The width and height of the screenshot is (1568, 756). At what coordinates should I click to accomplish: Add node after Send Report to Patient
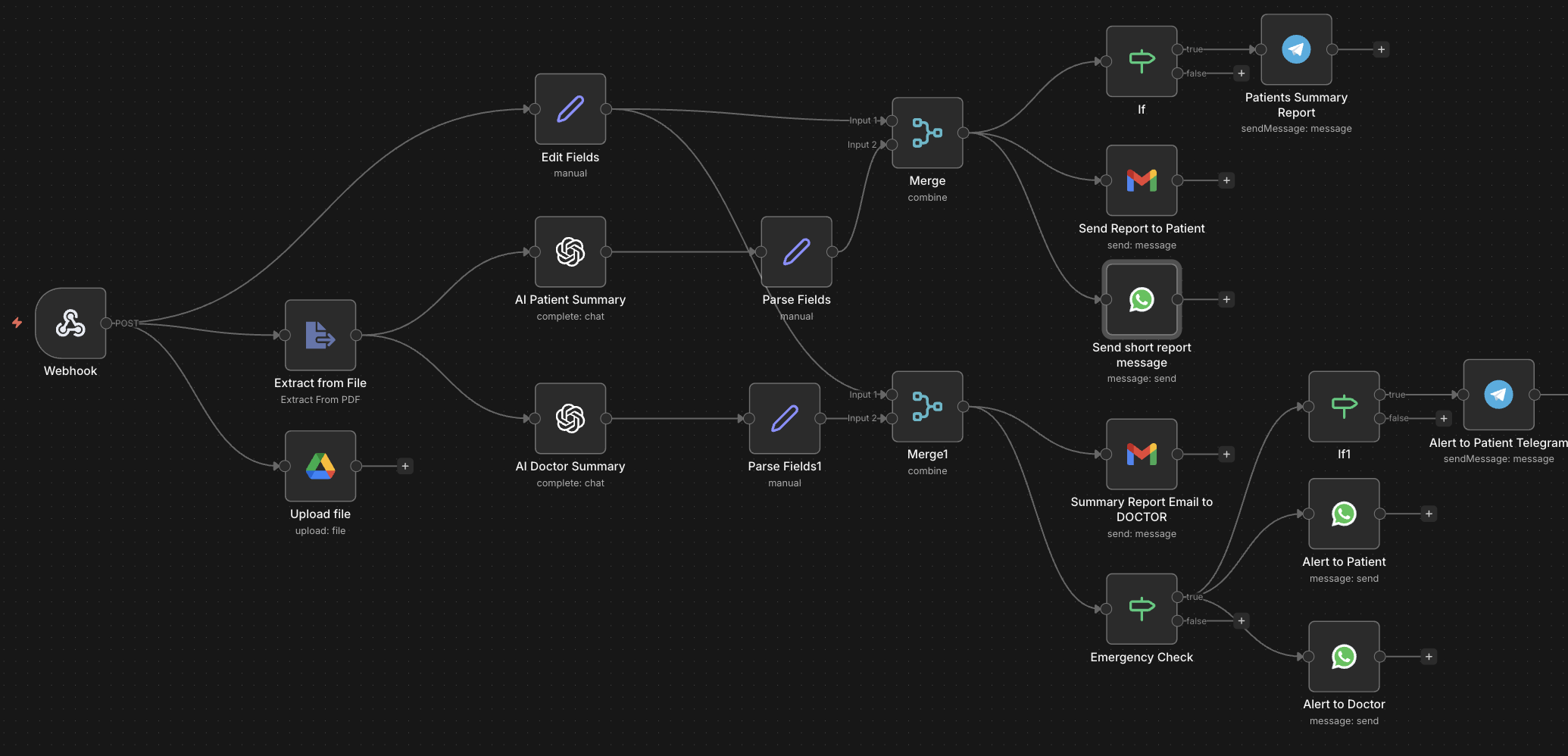pyautogui.click(x=1226, y=180)
